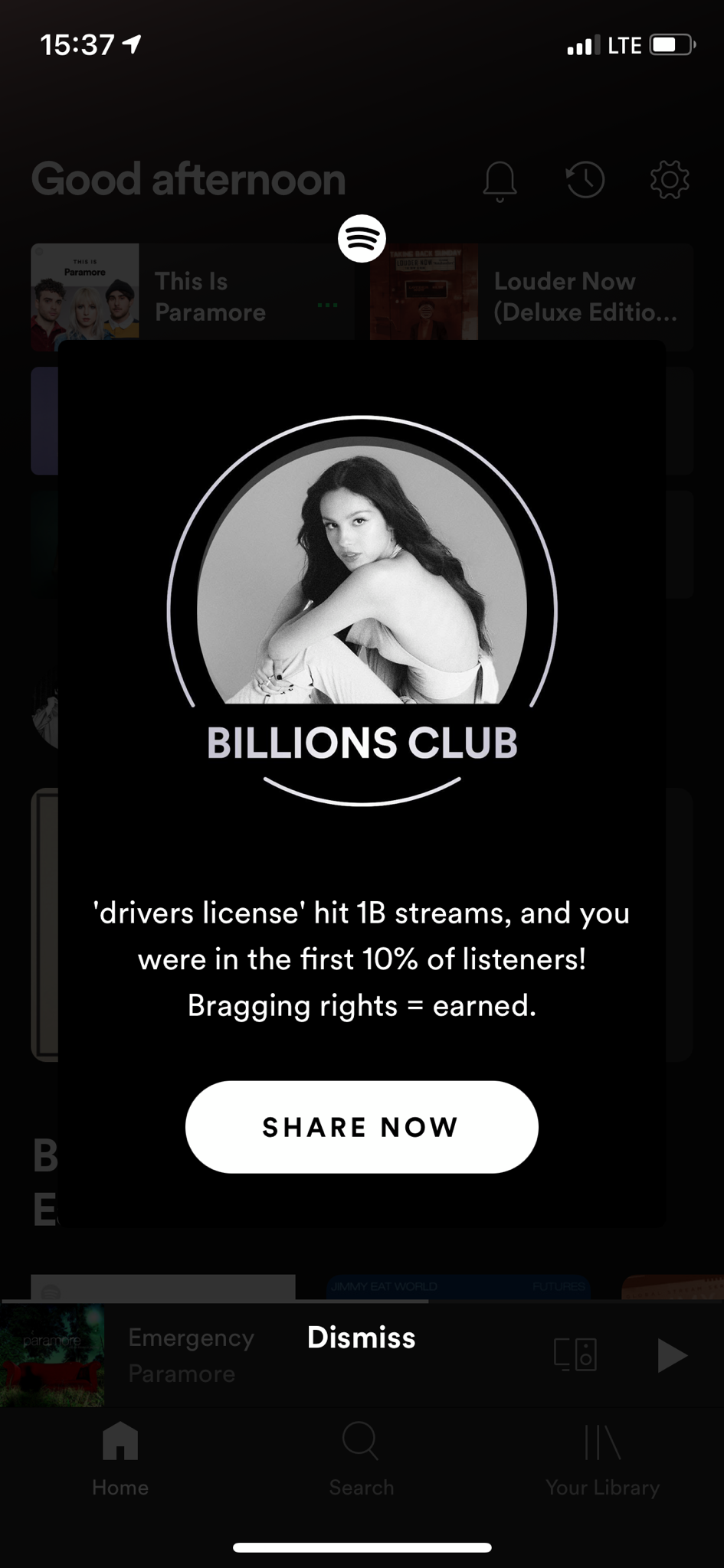724x1568 pixels.
Task: Tap the Jimmy Eat World Futures album
Action: (458, 1287)
